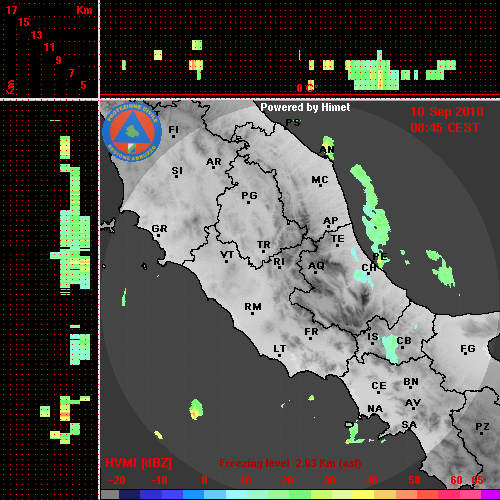
Task: Click the MC city label
Action: [x=320, y=180]
